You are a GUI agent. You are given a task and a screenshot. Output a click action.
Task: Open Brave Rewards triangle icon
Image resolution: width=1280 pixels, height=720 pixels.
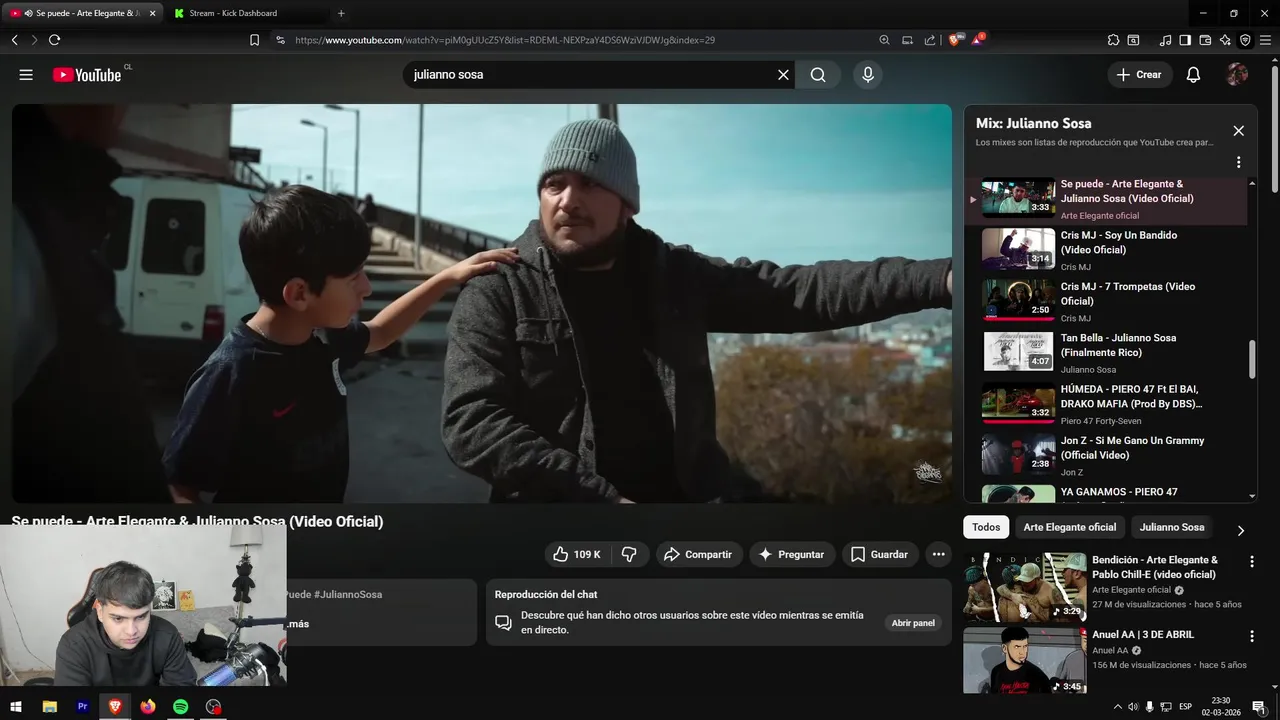978,40
